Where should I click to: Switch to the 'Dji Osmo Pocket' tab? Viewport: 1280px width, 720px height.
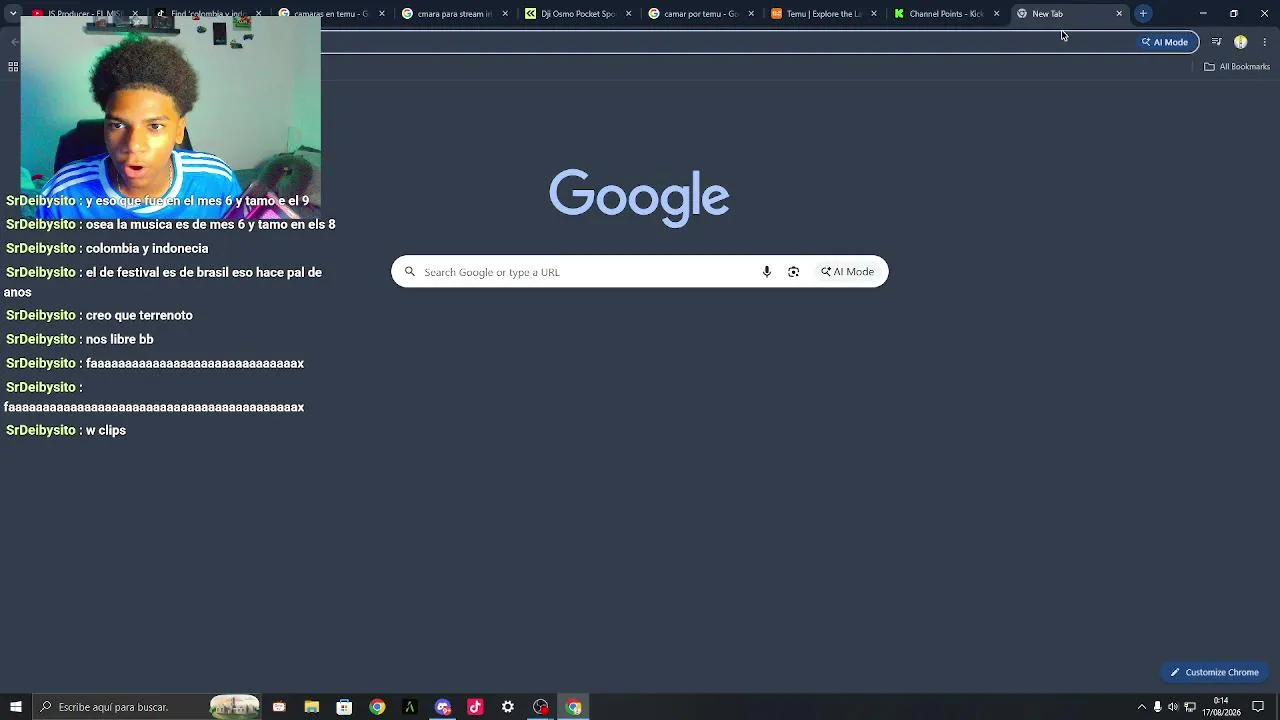577,14
